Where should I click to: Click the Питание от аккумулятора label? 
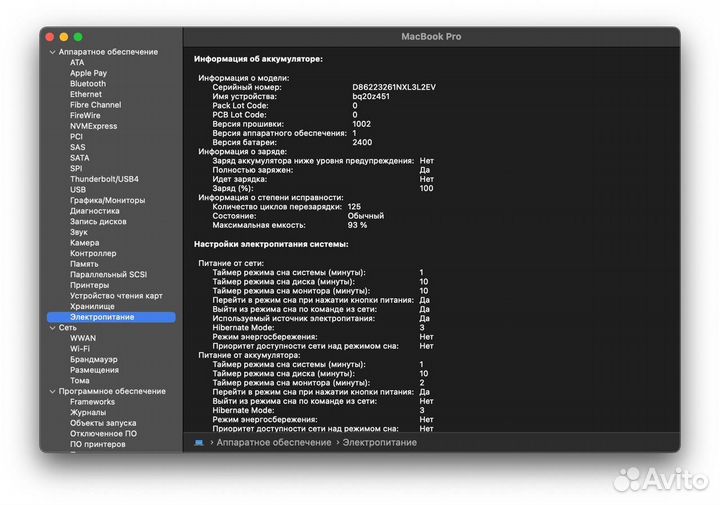249,355
